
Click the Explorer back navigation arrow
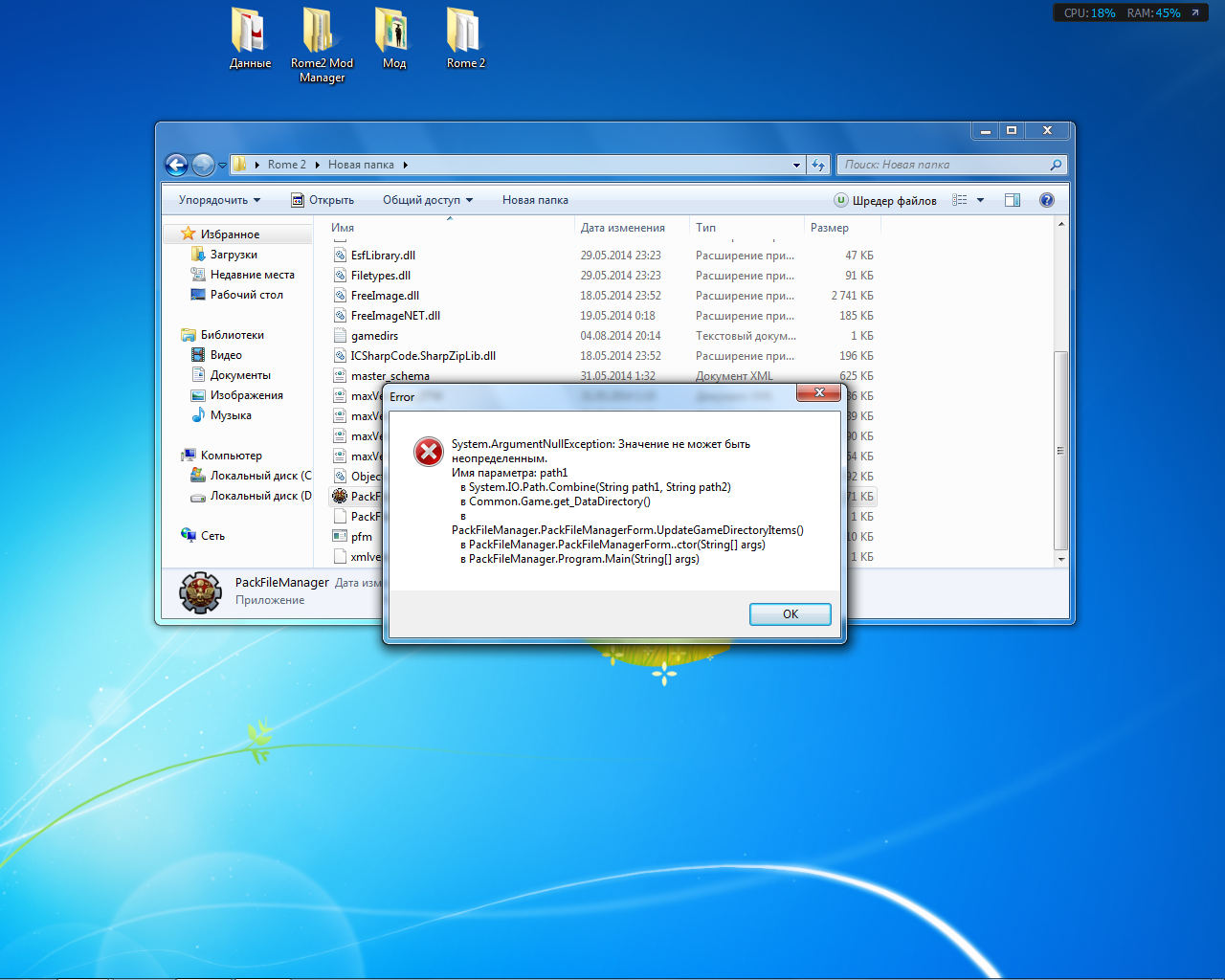(x=176, y=165)
